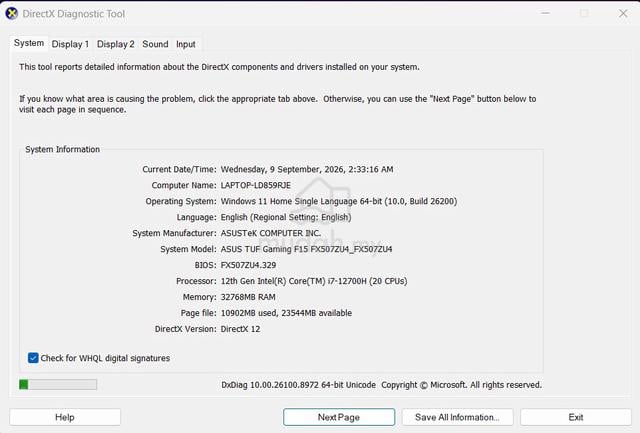640x433 pixels.
Task: Click the Microsoft copyright notice text
Action: 462,385
